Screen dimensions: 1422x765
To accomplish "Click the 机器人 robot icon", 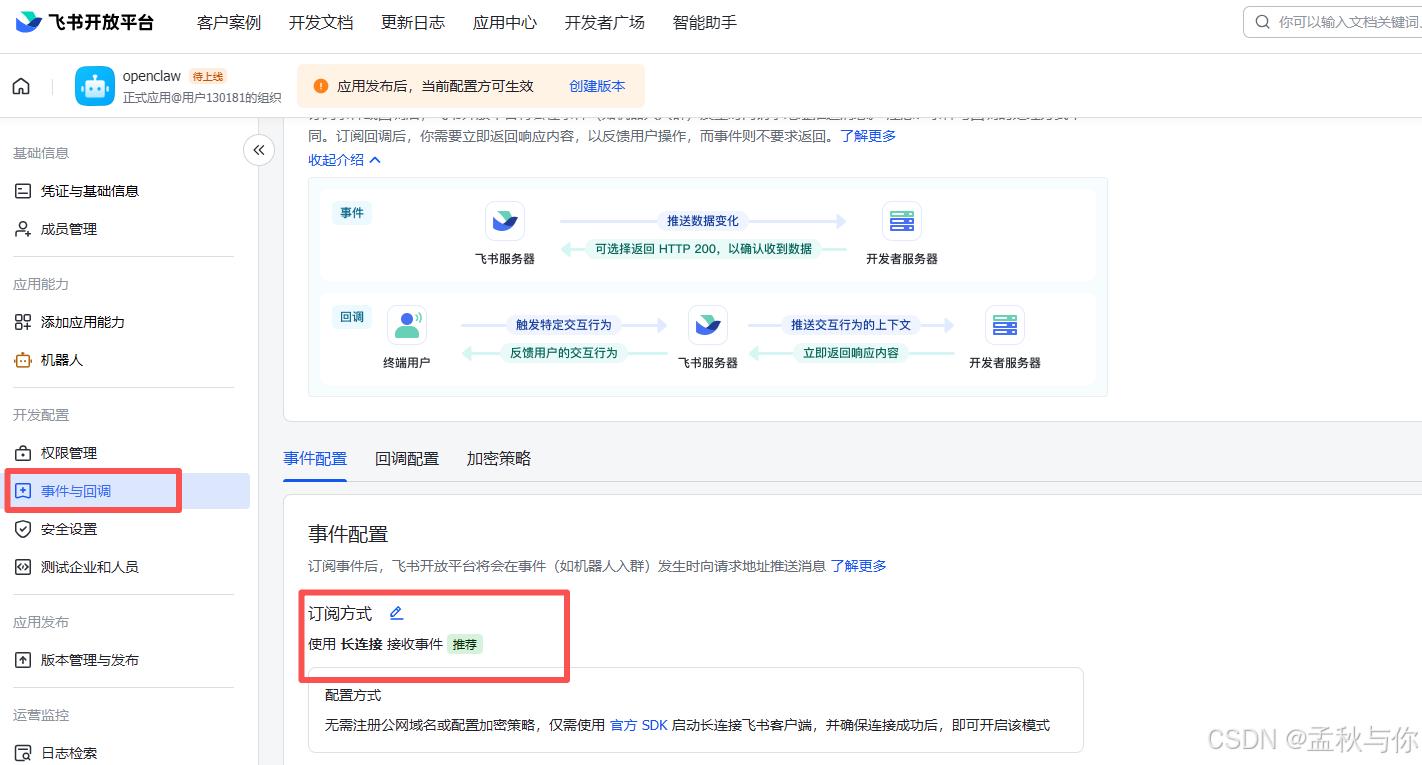I will [22, 359].
